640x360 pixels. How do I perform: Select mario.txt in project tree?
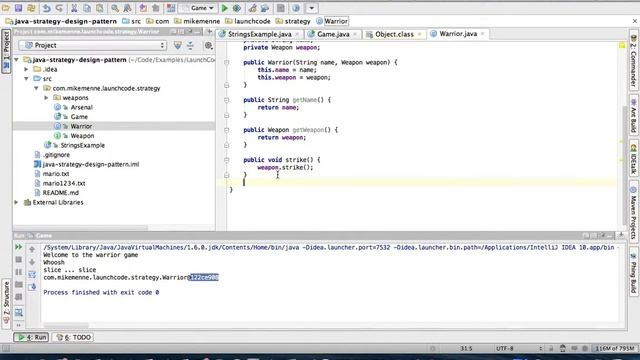[x=56, y=174]
